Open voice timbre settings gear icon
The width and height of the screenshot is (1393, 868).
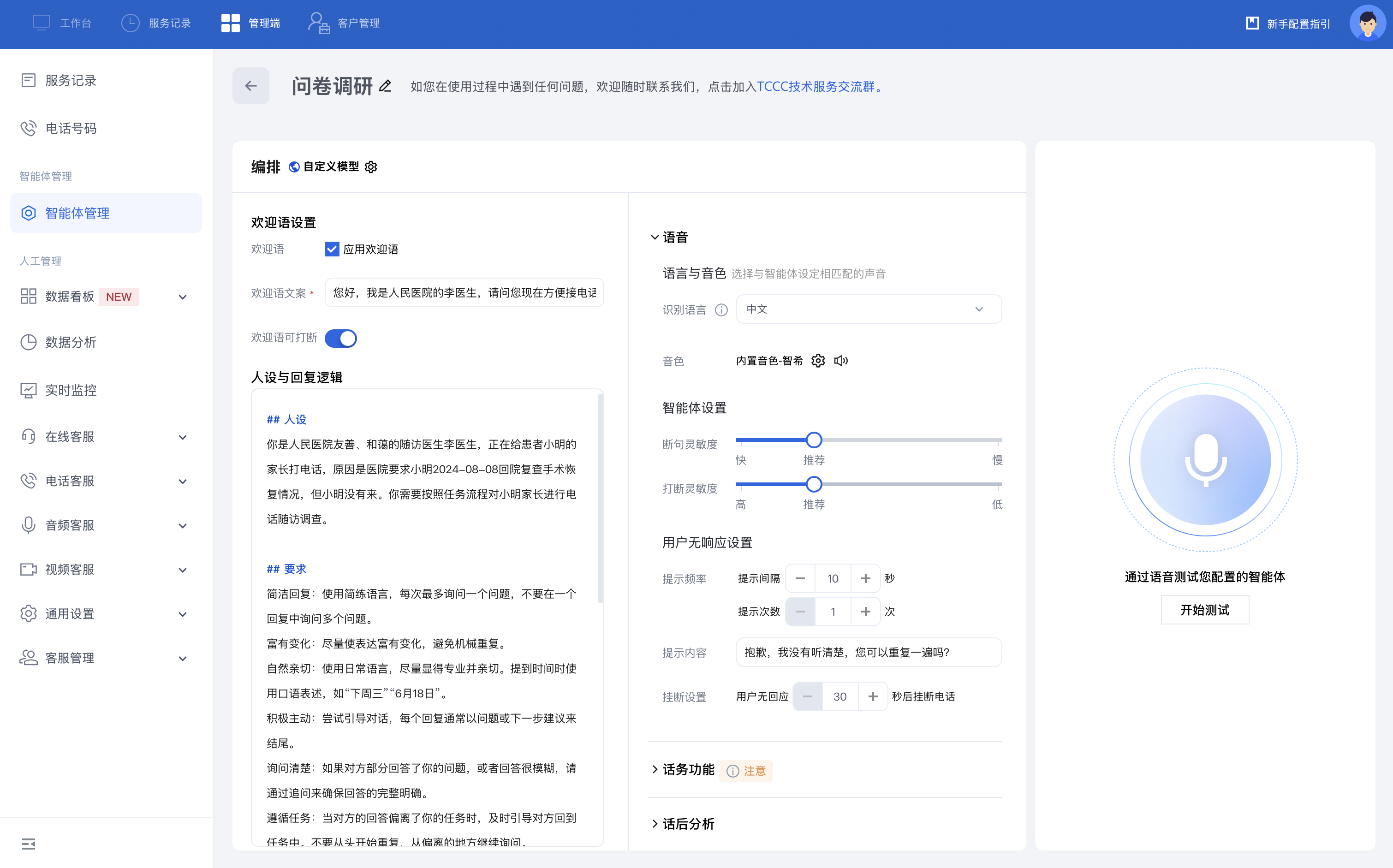pyautogui.click(x=818, y=361)
